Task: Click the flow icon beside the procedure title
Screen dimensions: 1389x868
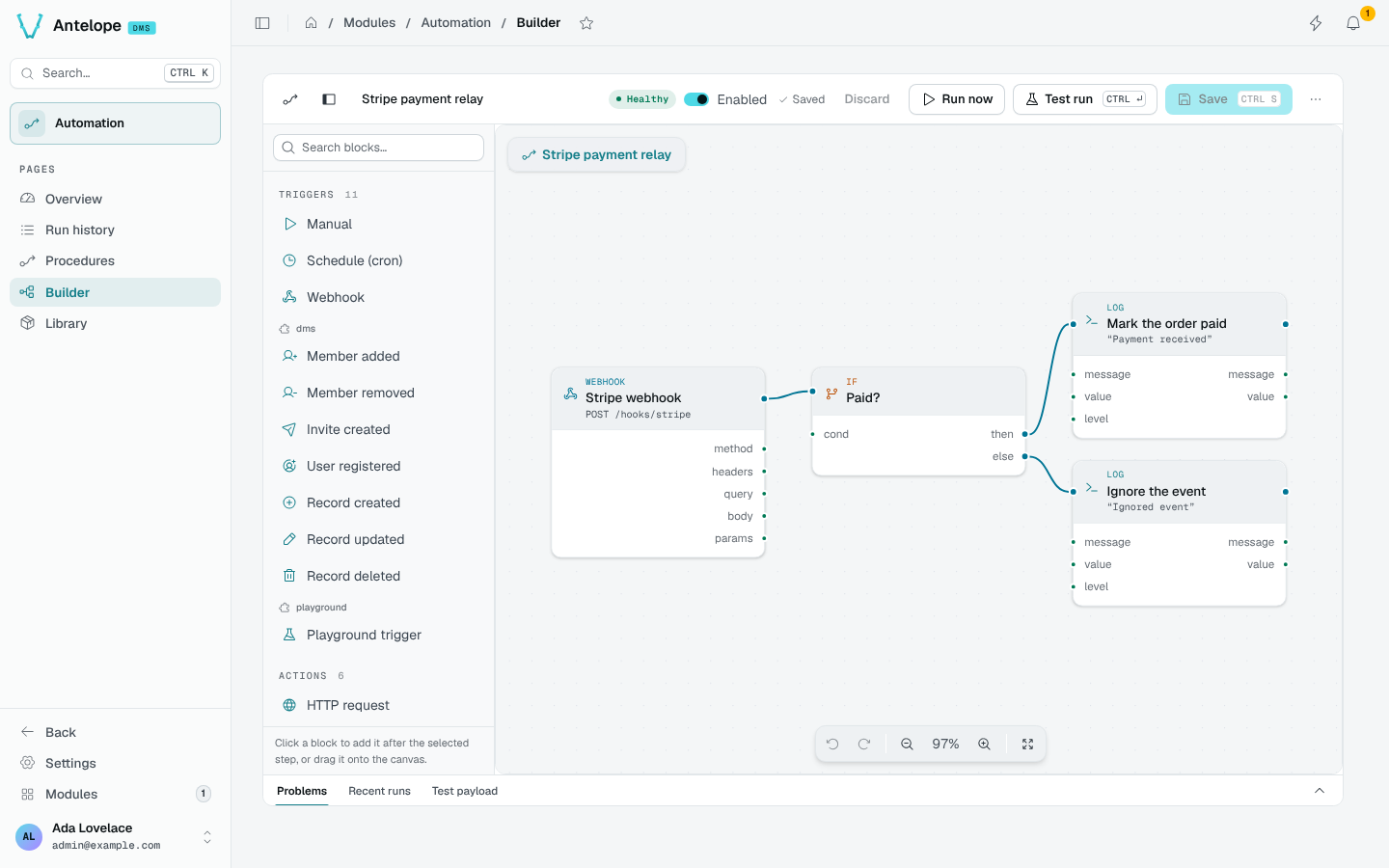Action: point(290,99)
